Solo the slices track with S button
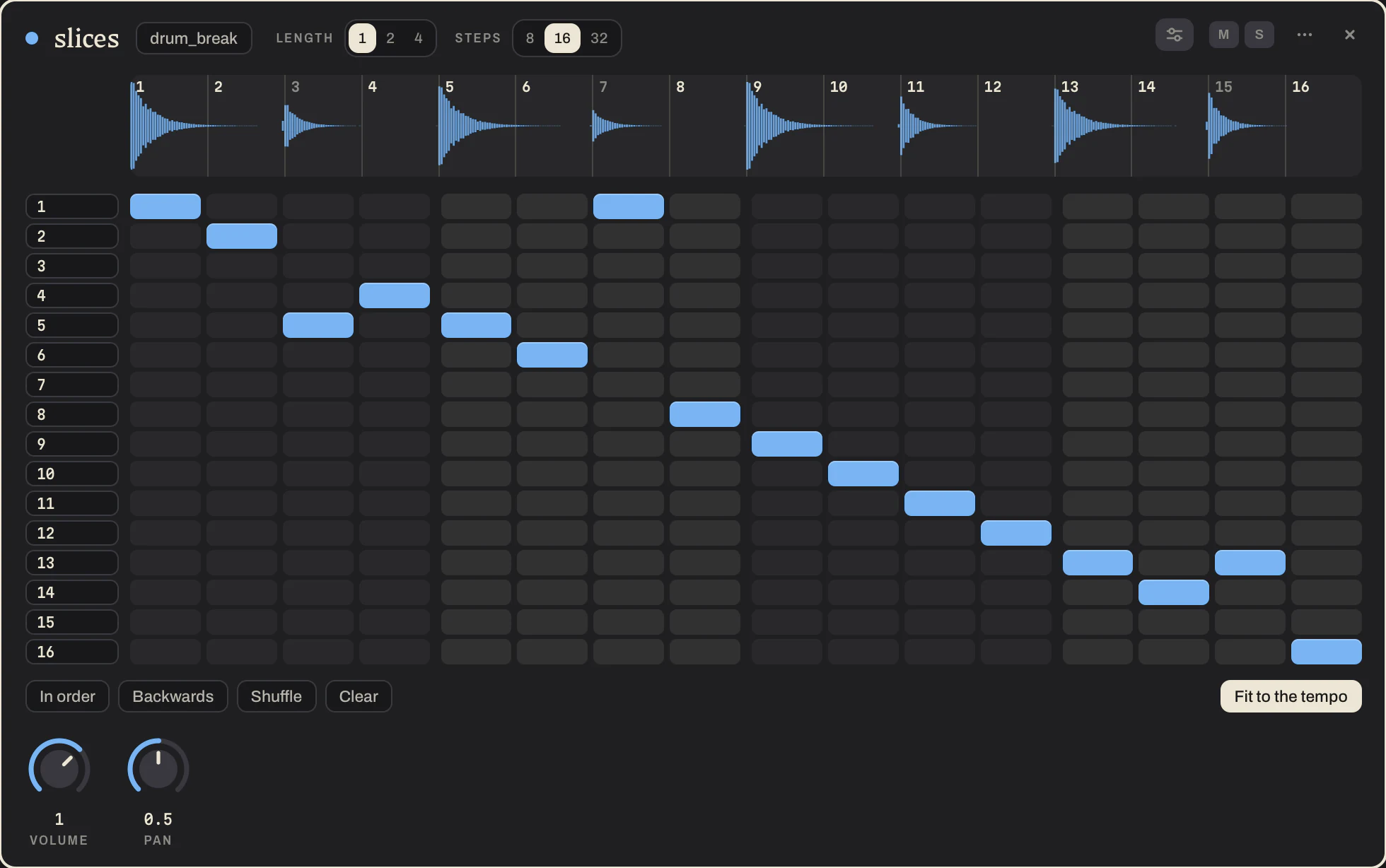Image resolution: width=1386 pixels, height=868 pixels. tap(1259, 35)
